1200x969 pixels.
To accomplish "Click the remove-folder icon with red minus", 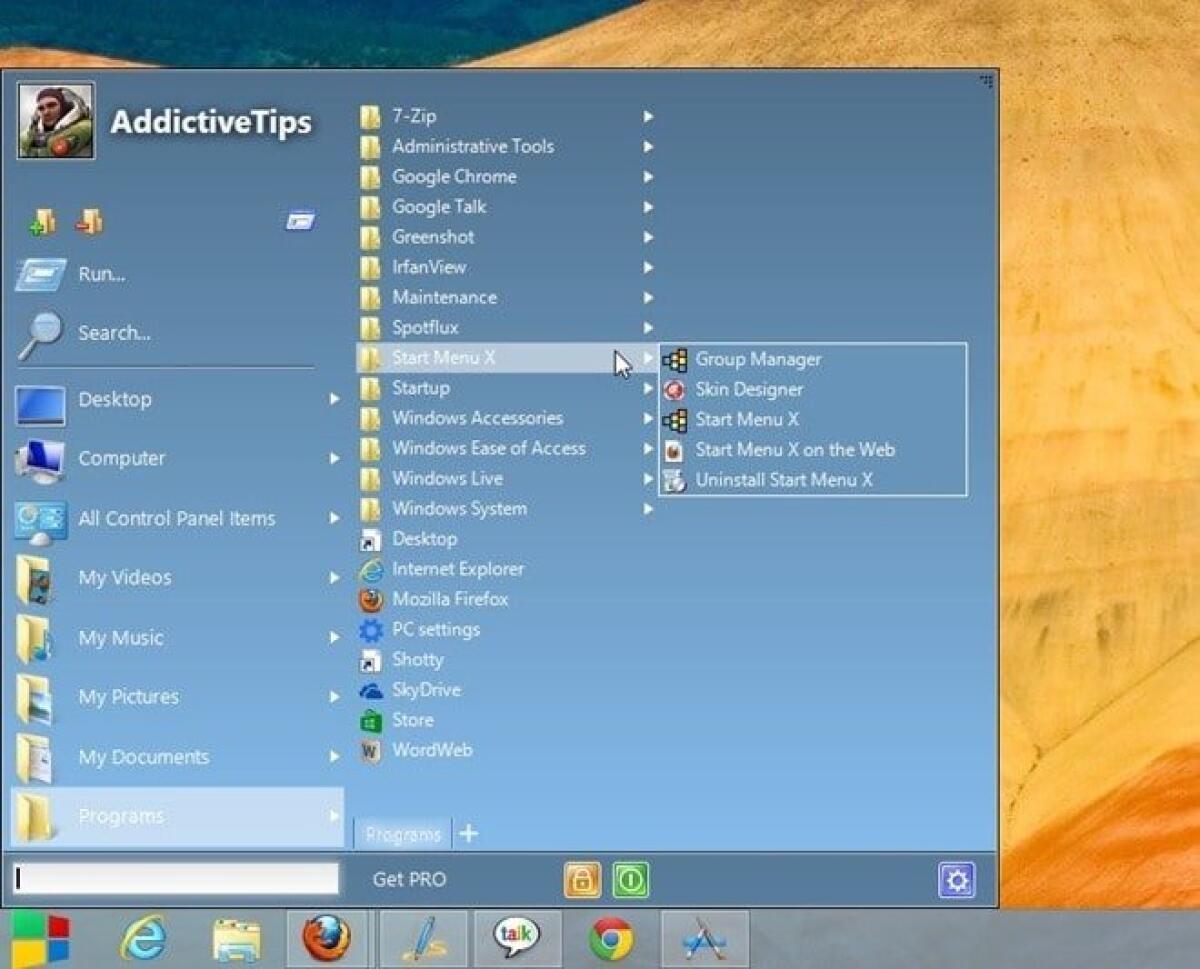I will [90, 221].
